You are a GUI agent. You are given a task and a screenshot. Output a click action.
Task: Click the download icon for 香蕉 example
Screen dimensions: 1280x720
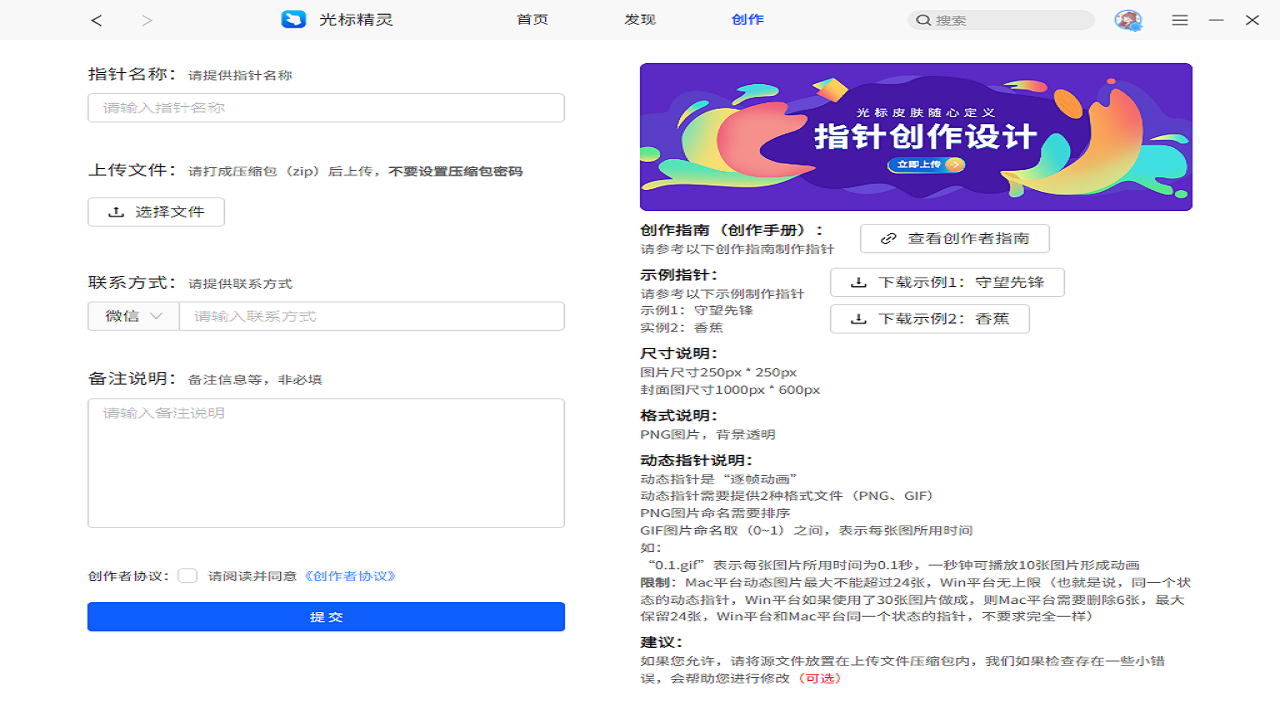point(858,318)
